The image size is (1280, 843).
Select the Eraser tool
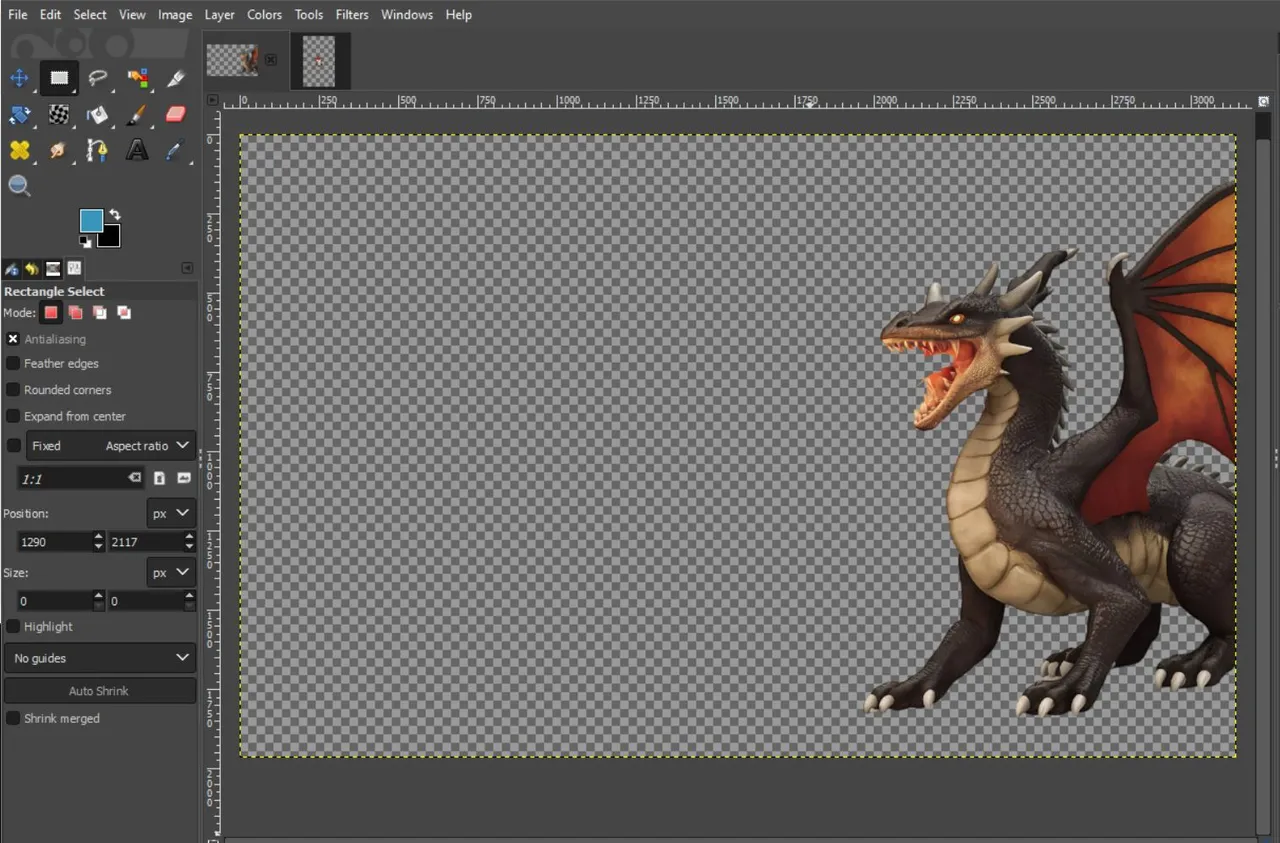(176, 115)
